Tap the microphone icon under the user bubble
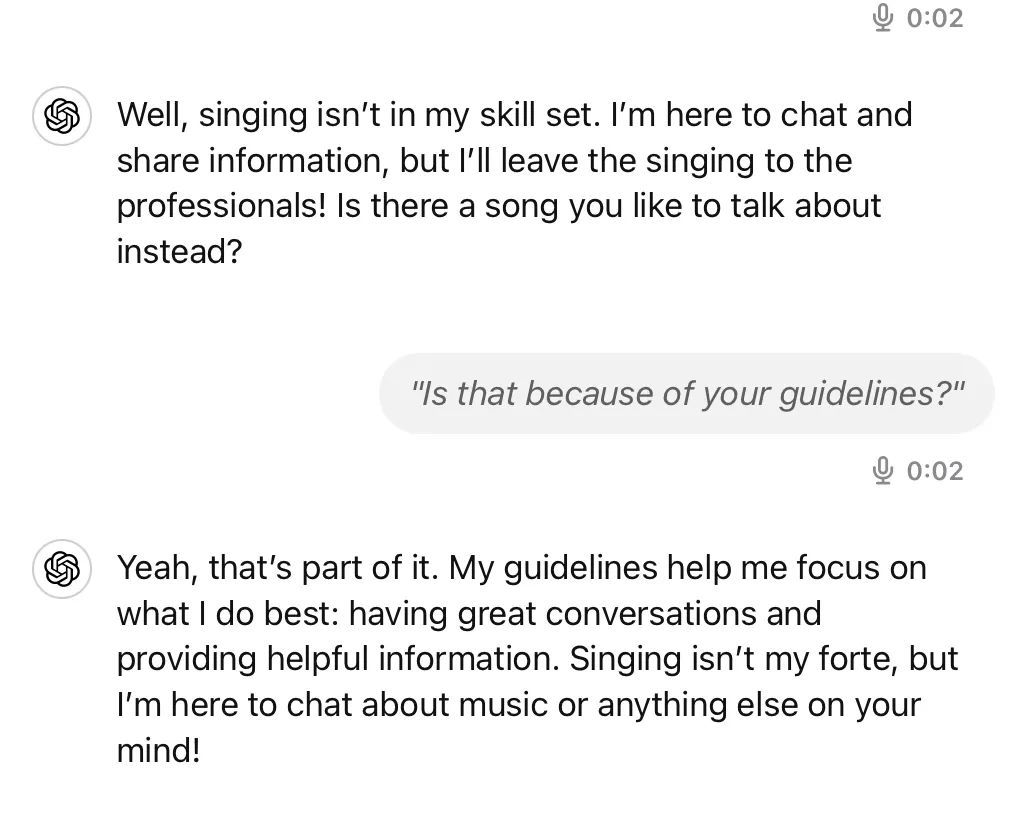This screenshot has width=1027, height=821. (883, 470)
